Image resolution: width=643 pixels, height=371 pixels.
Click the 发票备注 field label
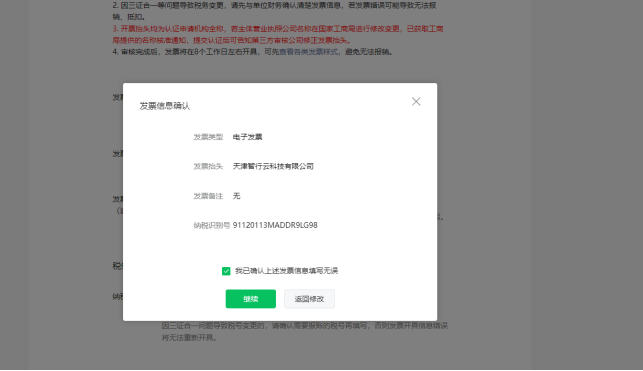[x=208, y=196]
